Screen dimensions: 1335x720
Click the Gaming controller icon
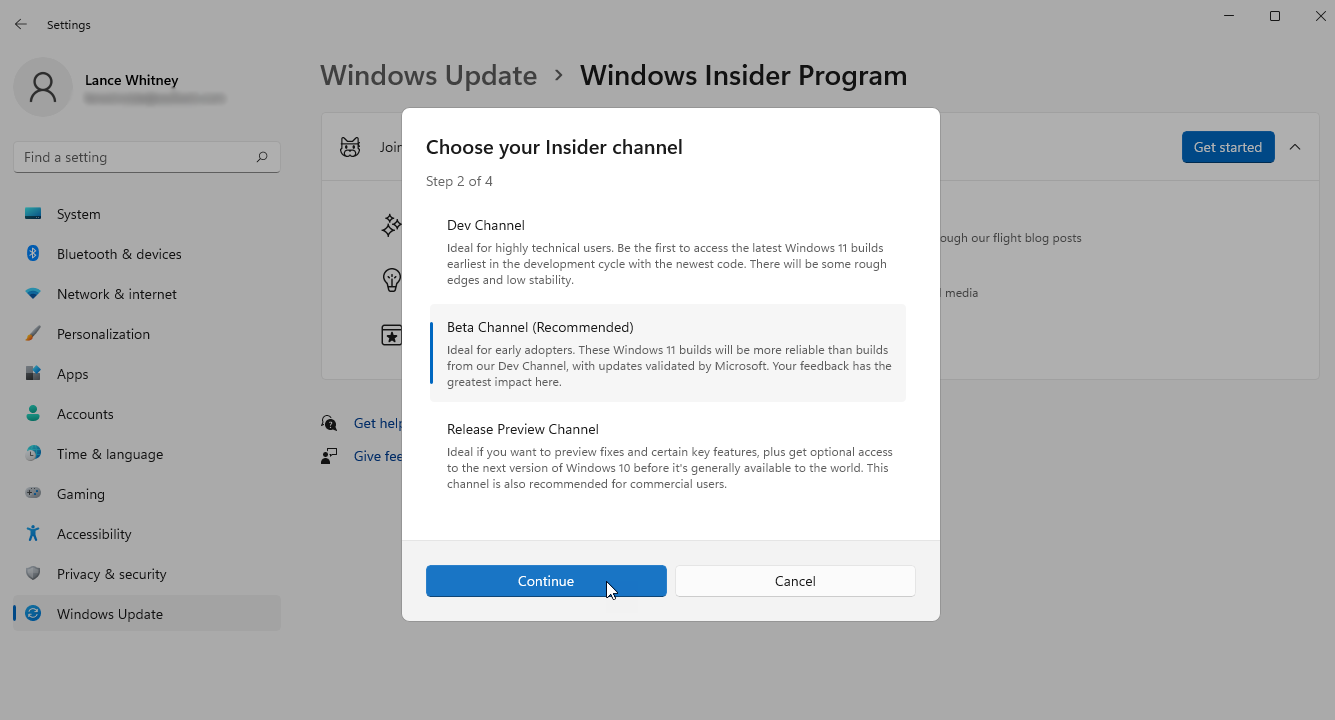[x=33, y=494]
